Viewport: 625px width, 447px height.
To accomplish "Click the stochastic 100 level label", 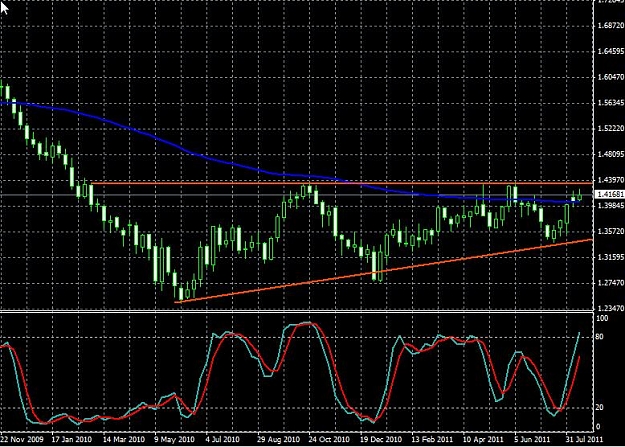I will pos(602,318).
